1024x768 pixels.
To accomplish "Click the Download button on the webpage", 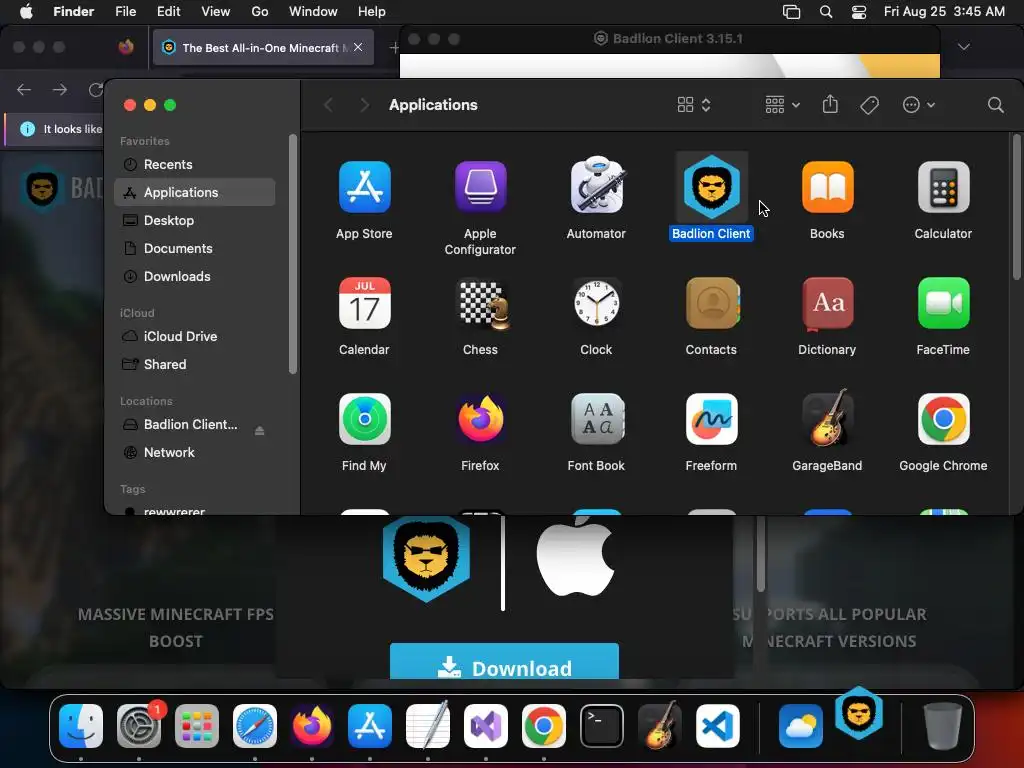I will coord(504,662).
